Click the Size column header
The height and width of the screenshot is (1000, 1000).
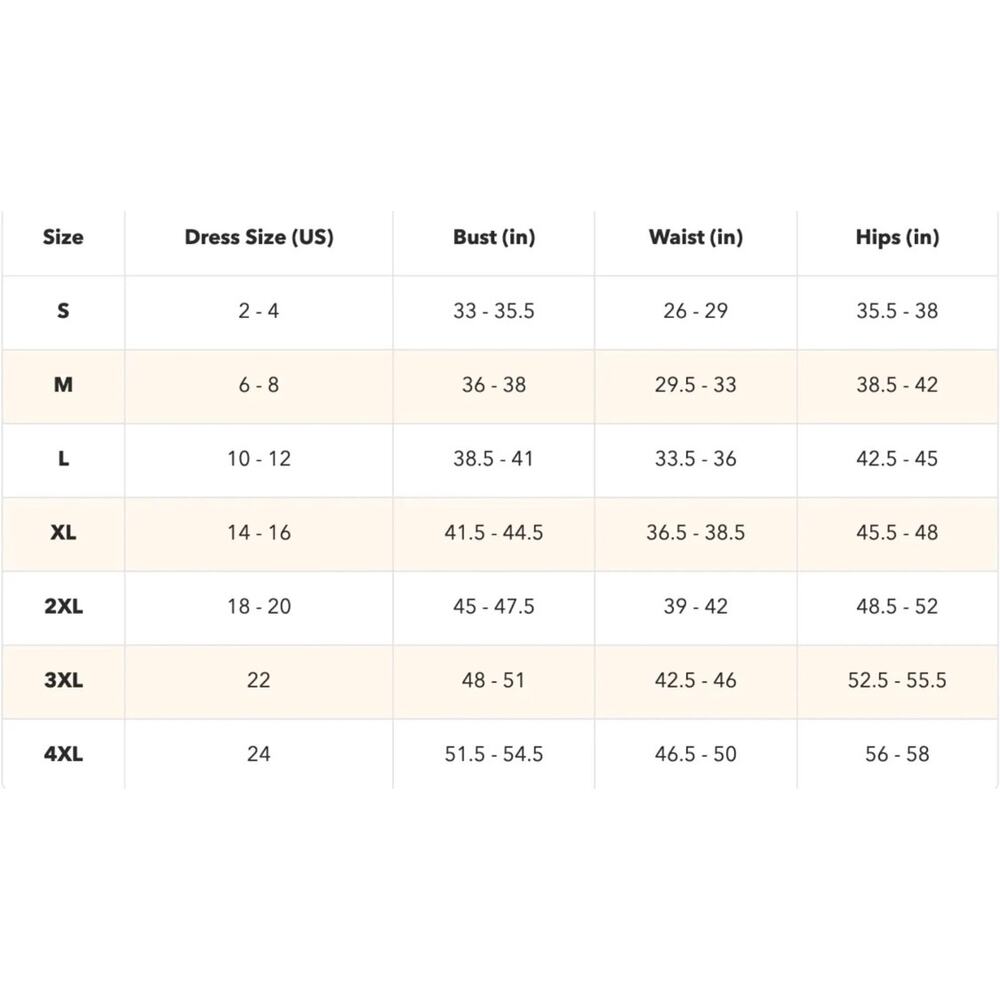coord(63,237)
